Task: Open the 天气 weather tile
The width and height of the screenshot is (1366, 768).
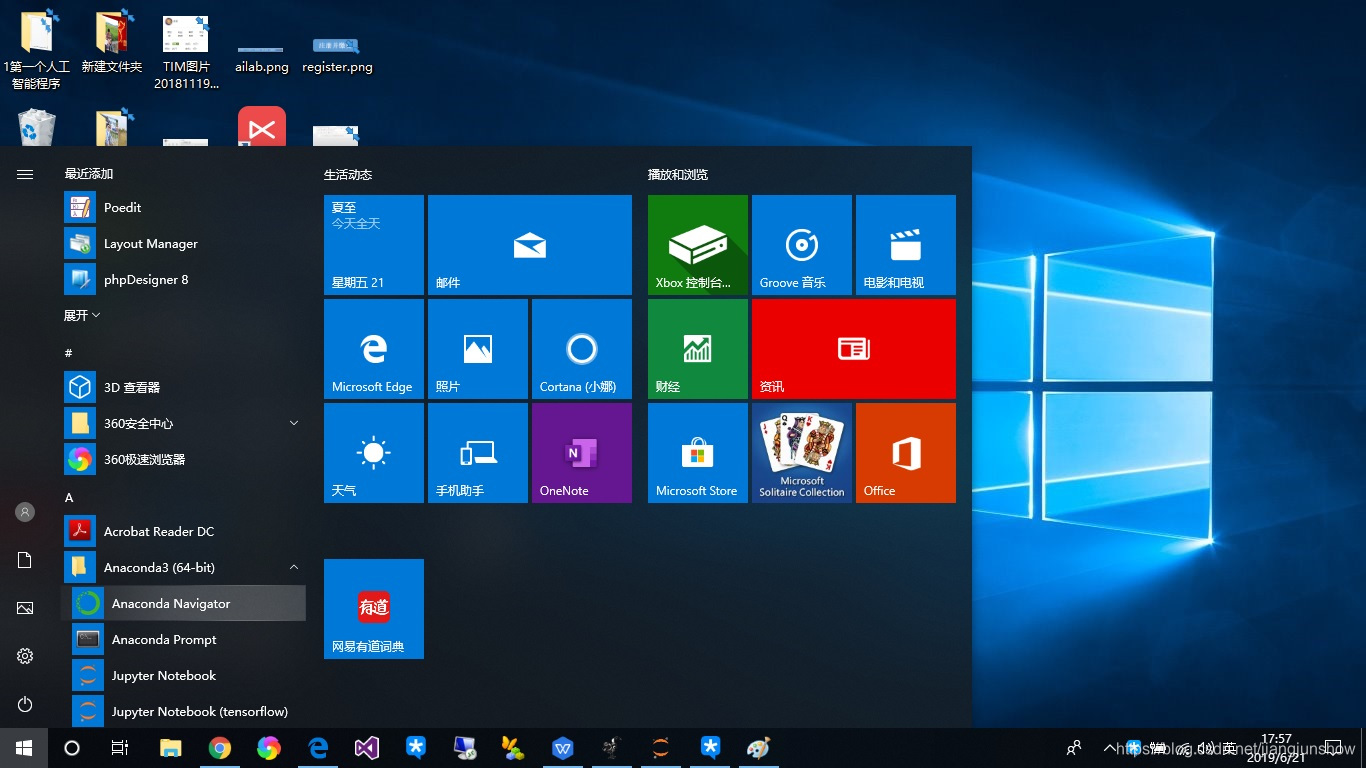Action: pos(374,453)
